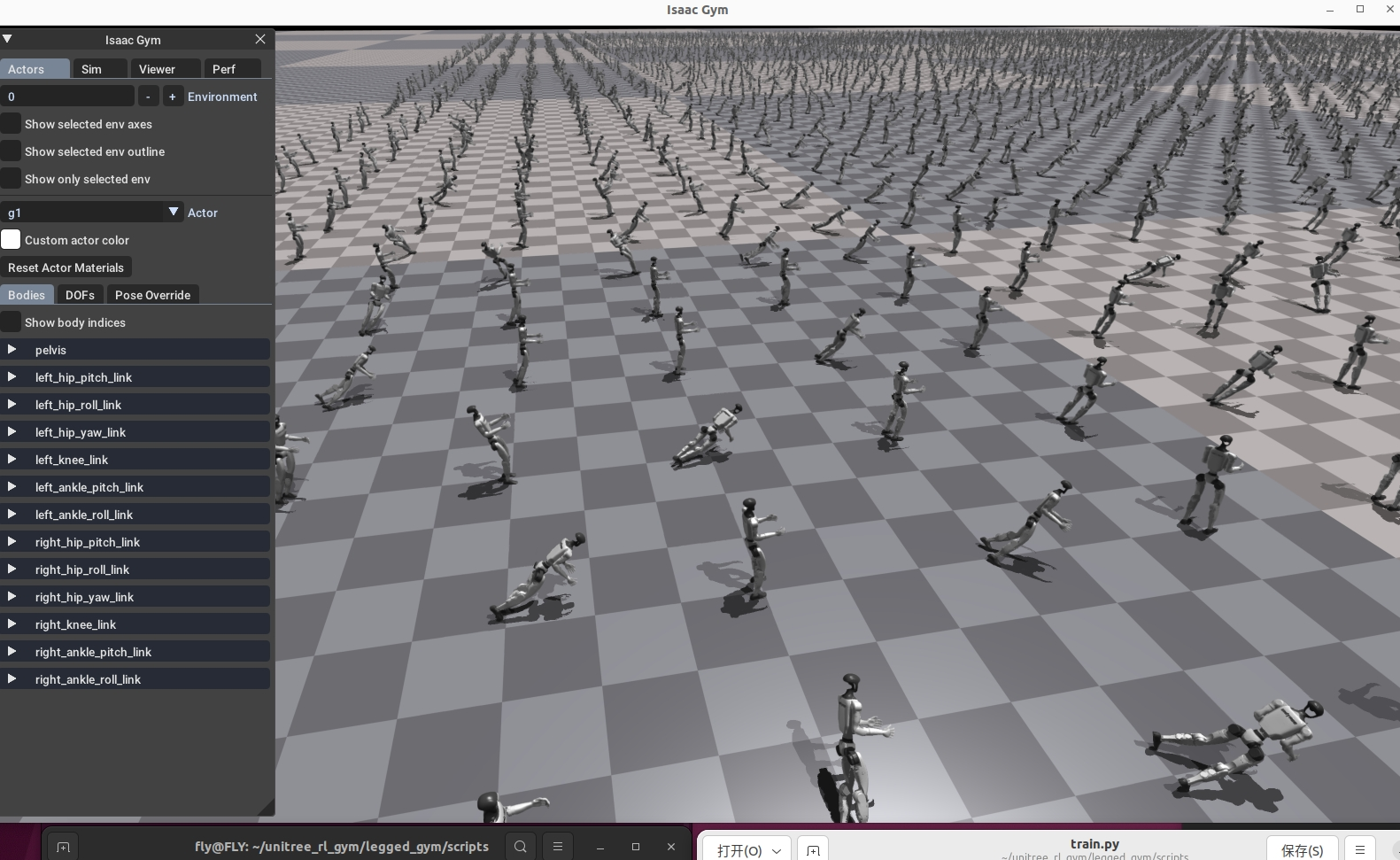1400x860 pixels.
Task: Click 打开(O) button in text editor
Action: (x=739, y=850)
